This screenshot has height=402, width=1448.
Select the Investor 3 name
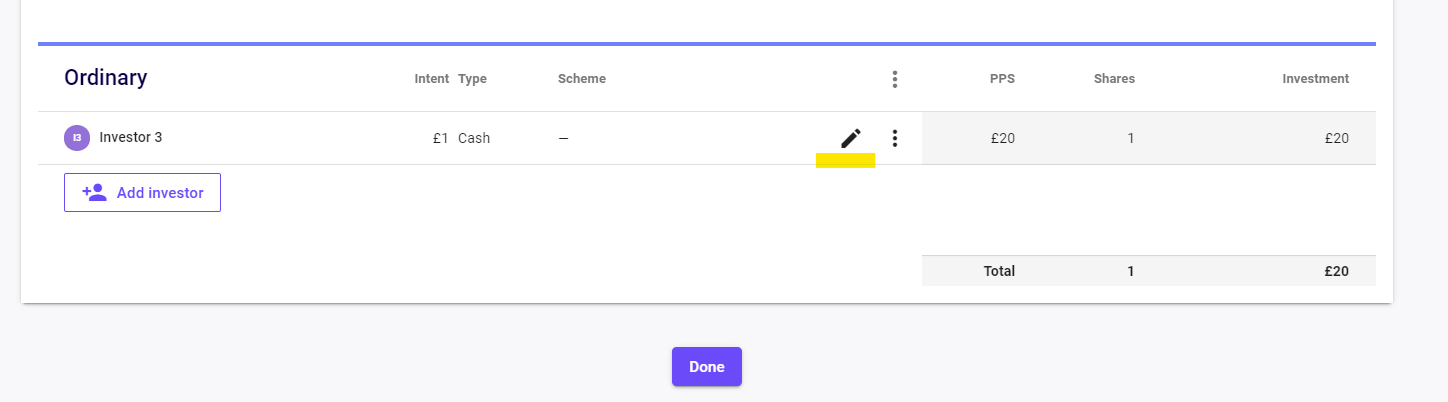click(131, 138)
